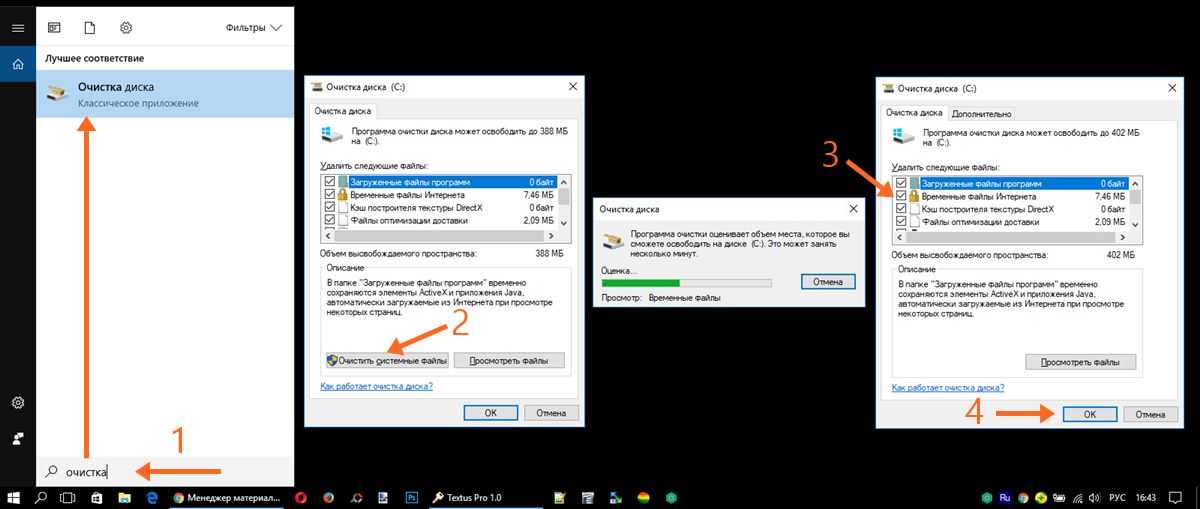The image size is (1200, 509).
Task: Confirm with OK in the 402 МБ dialog
Action: [1090, 414]
